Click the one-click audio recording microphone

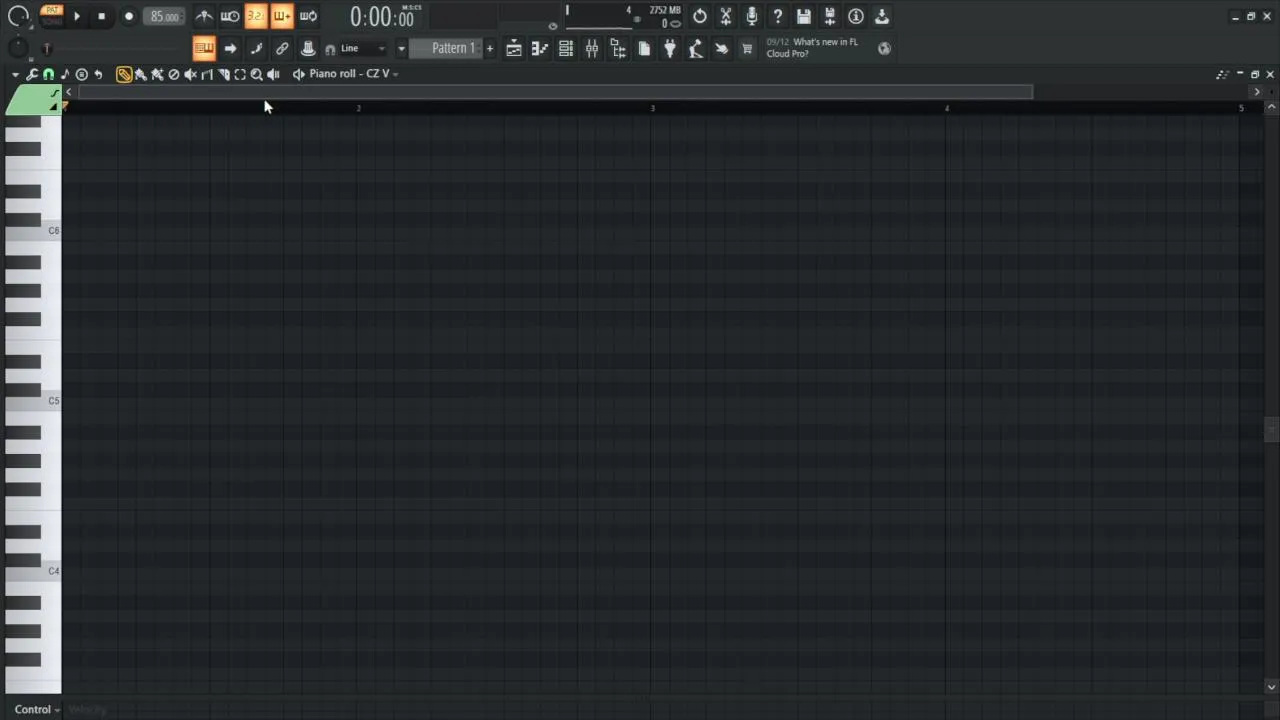(x=752, y=16)
